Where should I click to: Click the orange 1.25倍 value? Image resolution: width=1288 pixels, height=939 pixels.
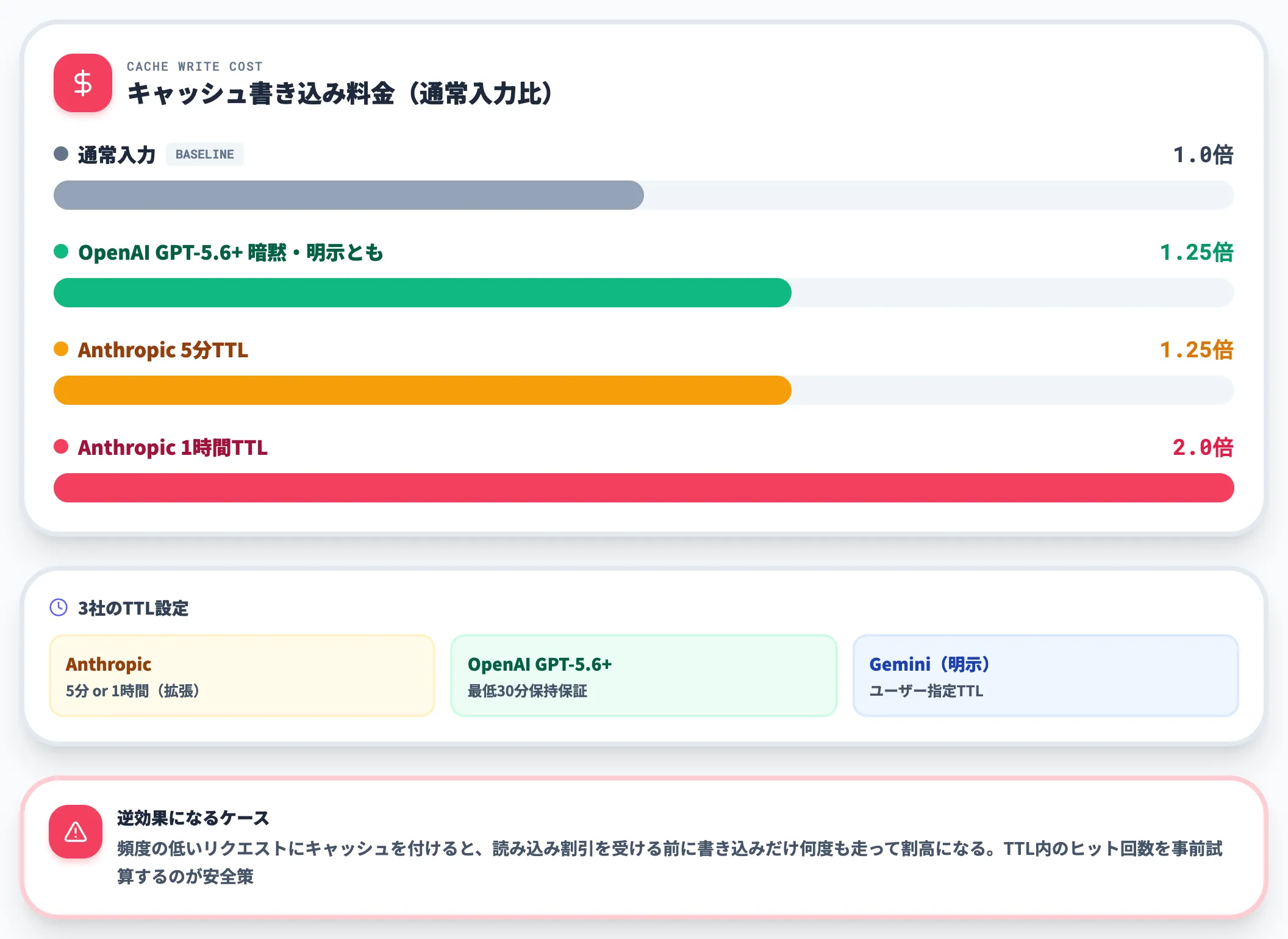click(x=1197, y=350)
